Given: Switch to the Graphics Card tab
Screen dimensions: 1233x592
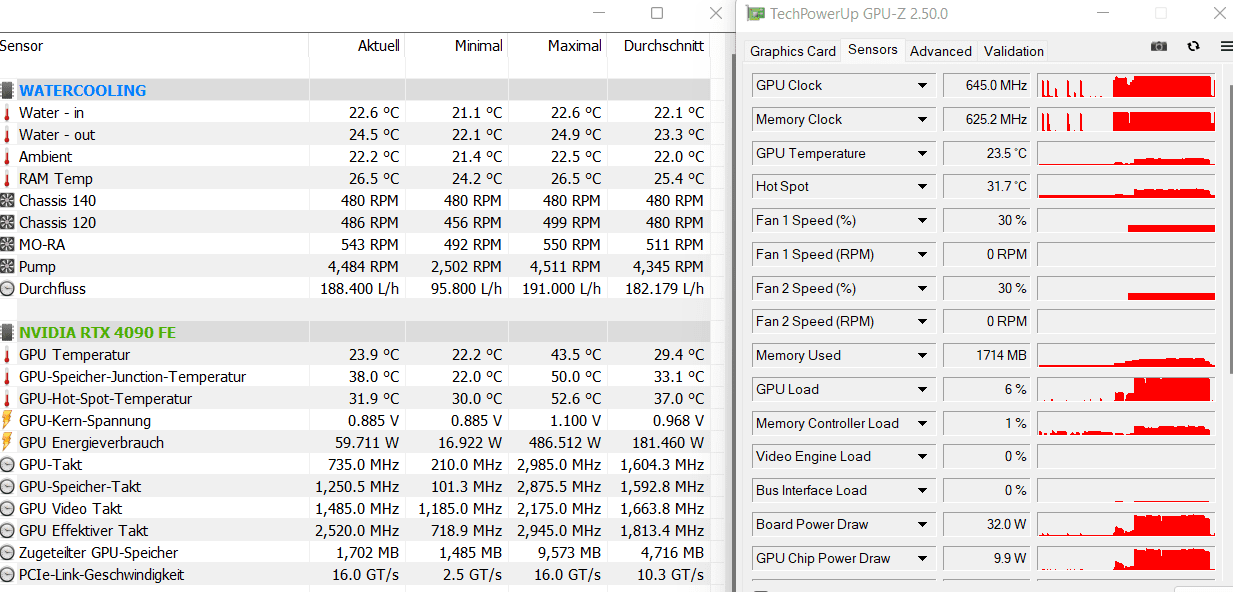Looking at the screenshot, I should 793,51.
